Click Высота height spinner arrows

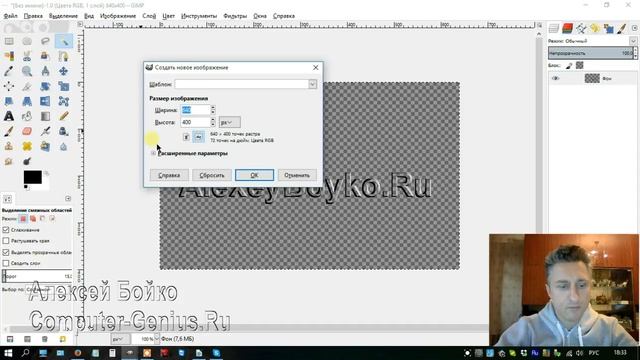213,122
